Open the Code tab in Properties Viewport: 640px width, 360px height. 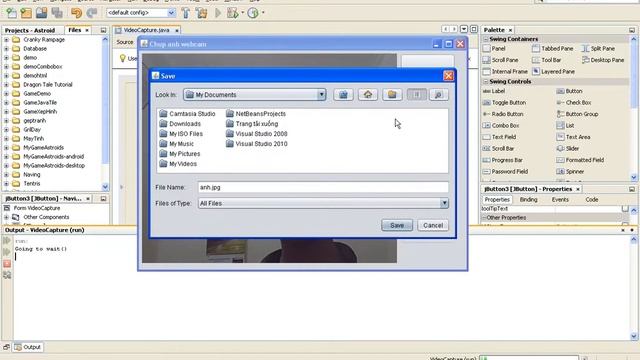[591, 200]
